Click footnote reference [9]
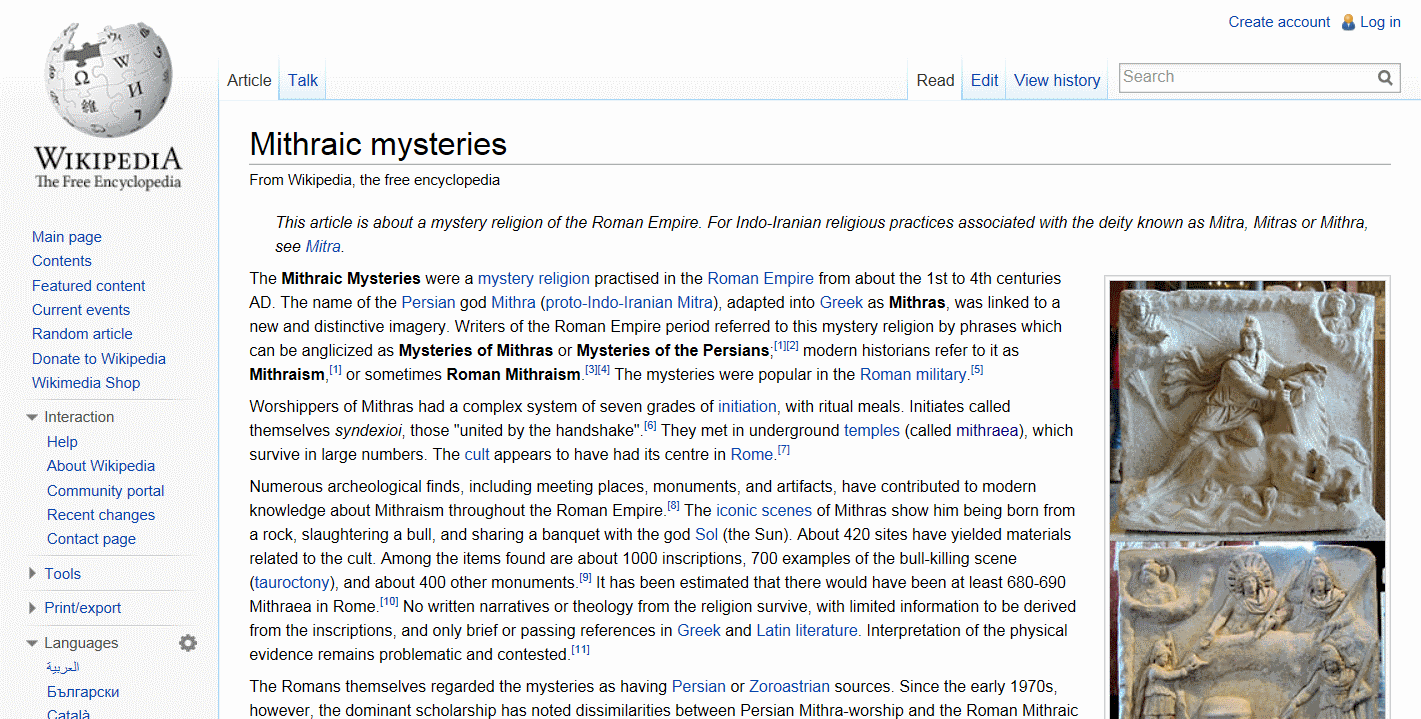The image size is (1421, 719). click(585, 578)
